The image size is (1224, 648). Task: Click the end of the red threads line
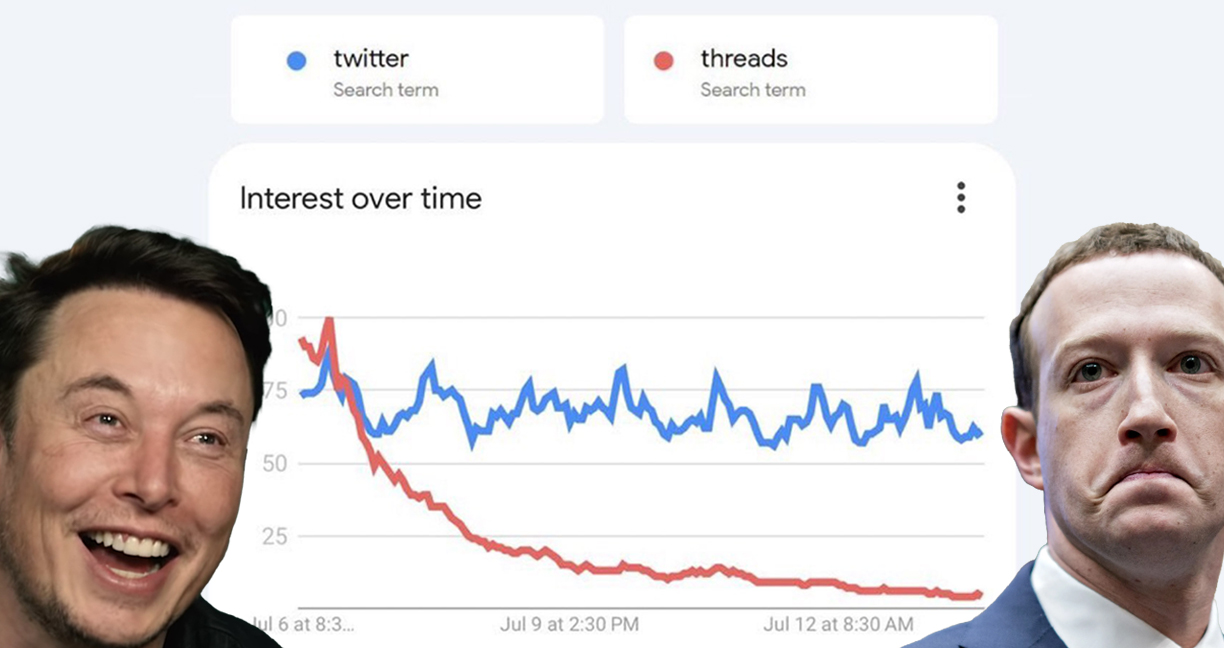pos(978,594)
